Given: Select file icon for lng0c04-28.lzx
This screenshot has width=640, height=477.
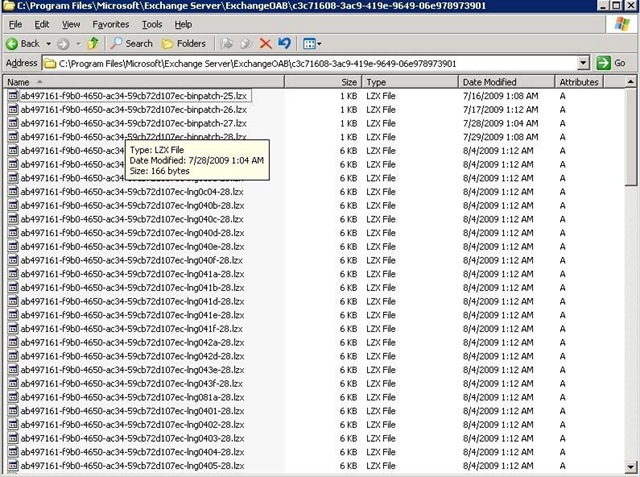Looking at the screenshot, I should (x=13, y=192).
